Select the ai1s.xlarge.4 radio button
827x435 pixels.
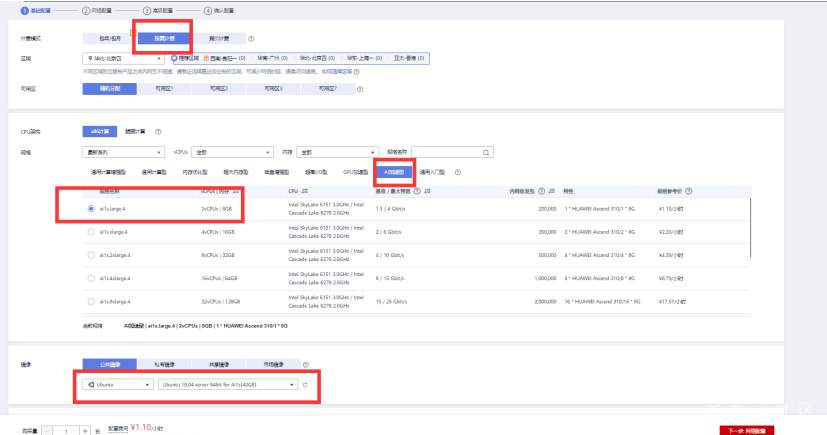tap(91, 232)
